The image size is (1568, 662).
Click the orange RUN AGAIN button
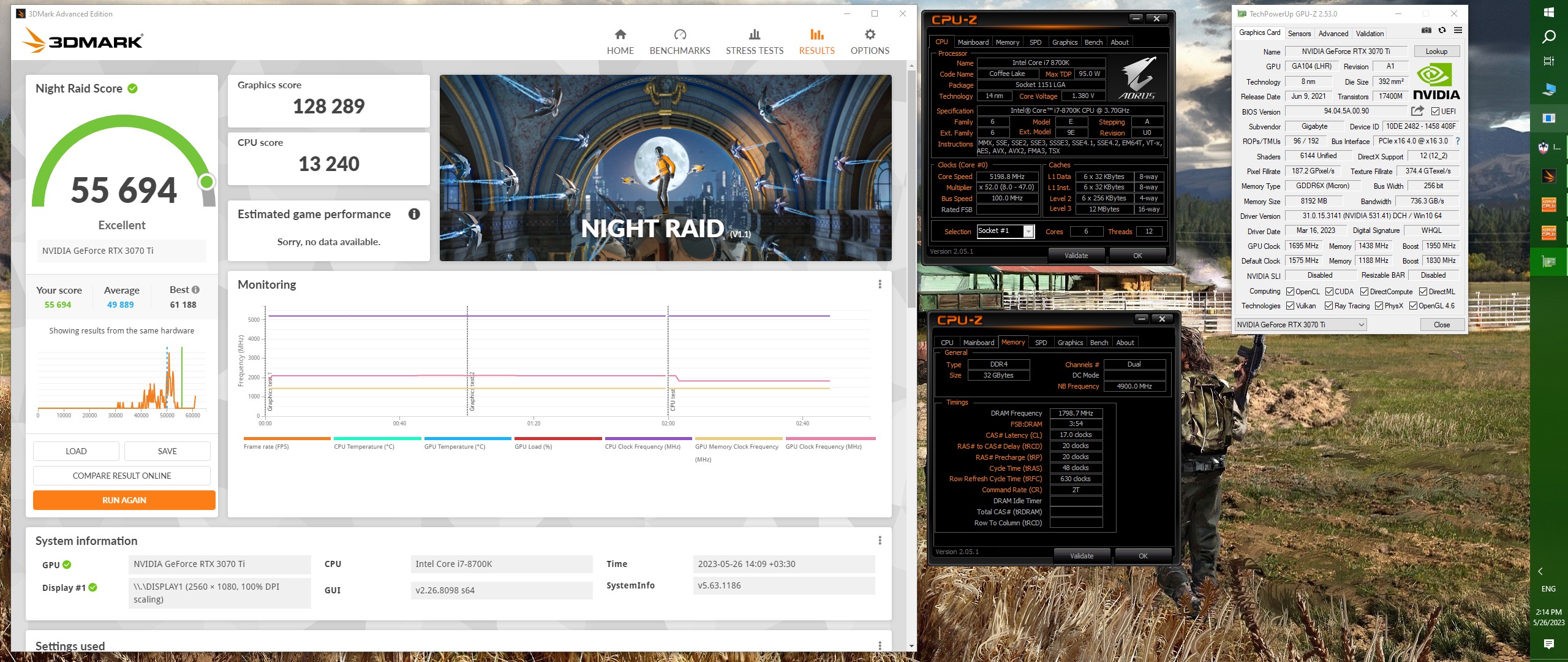coord(124,500)
